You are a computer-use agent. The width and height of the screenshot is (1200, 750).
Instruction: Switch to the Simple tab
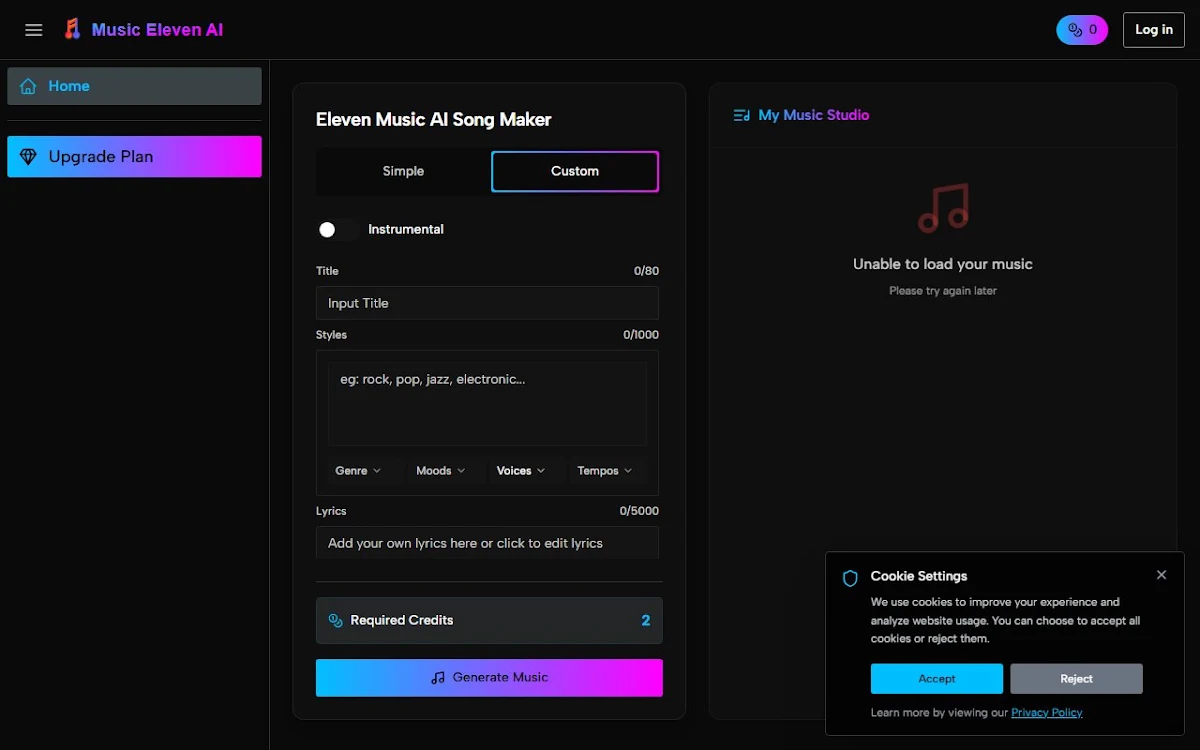click(403, 171)
